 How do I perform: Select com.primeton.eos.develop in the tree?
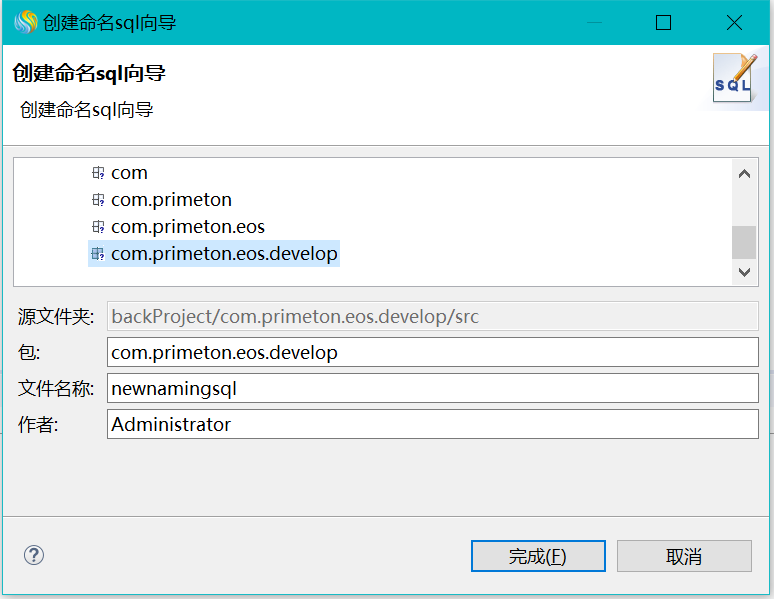pyautogui.click(x=224, y=254)
